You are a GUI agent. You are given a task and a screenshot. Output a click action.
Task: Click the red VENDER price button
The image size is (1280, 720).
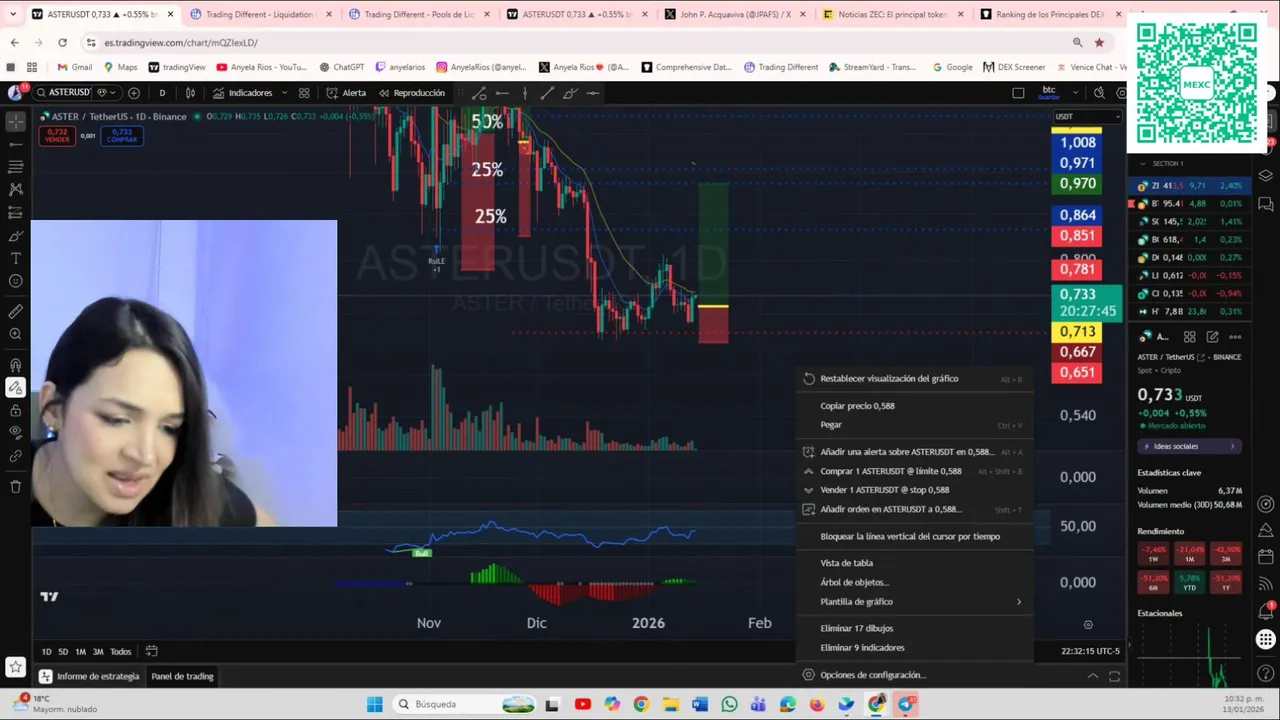57,135
